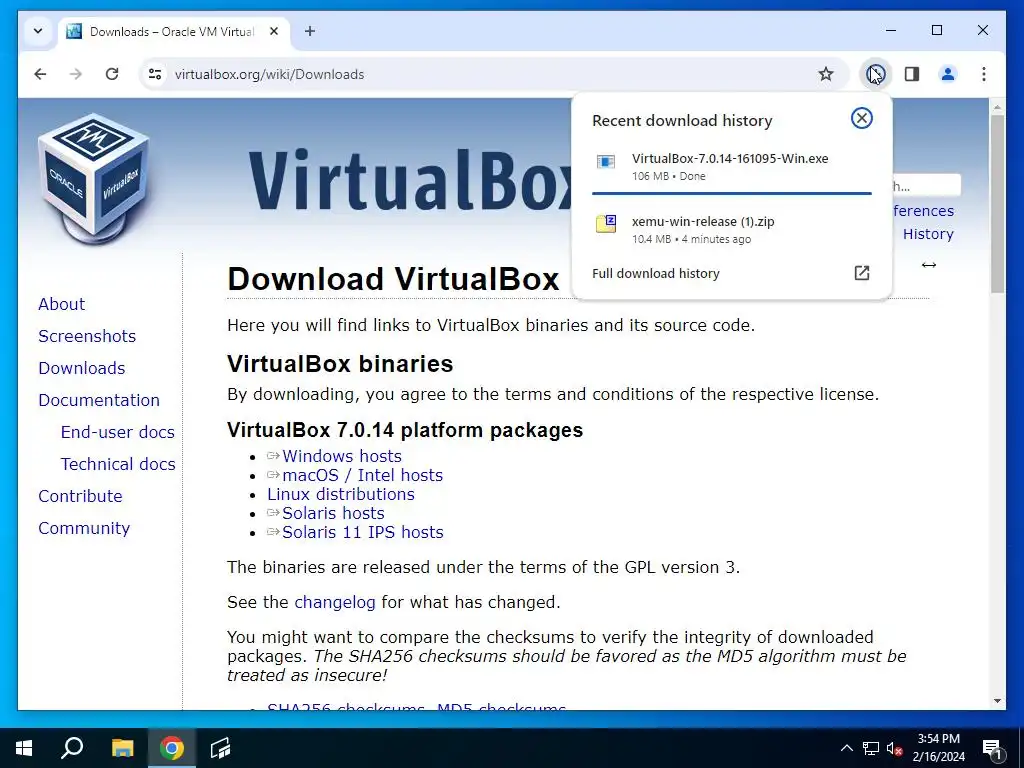
Task: Click the network tray icon
Action: click(871, 748)
